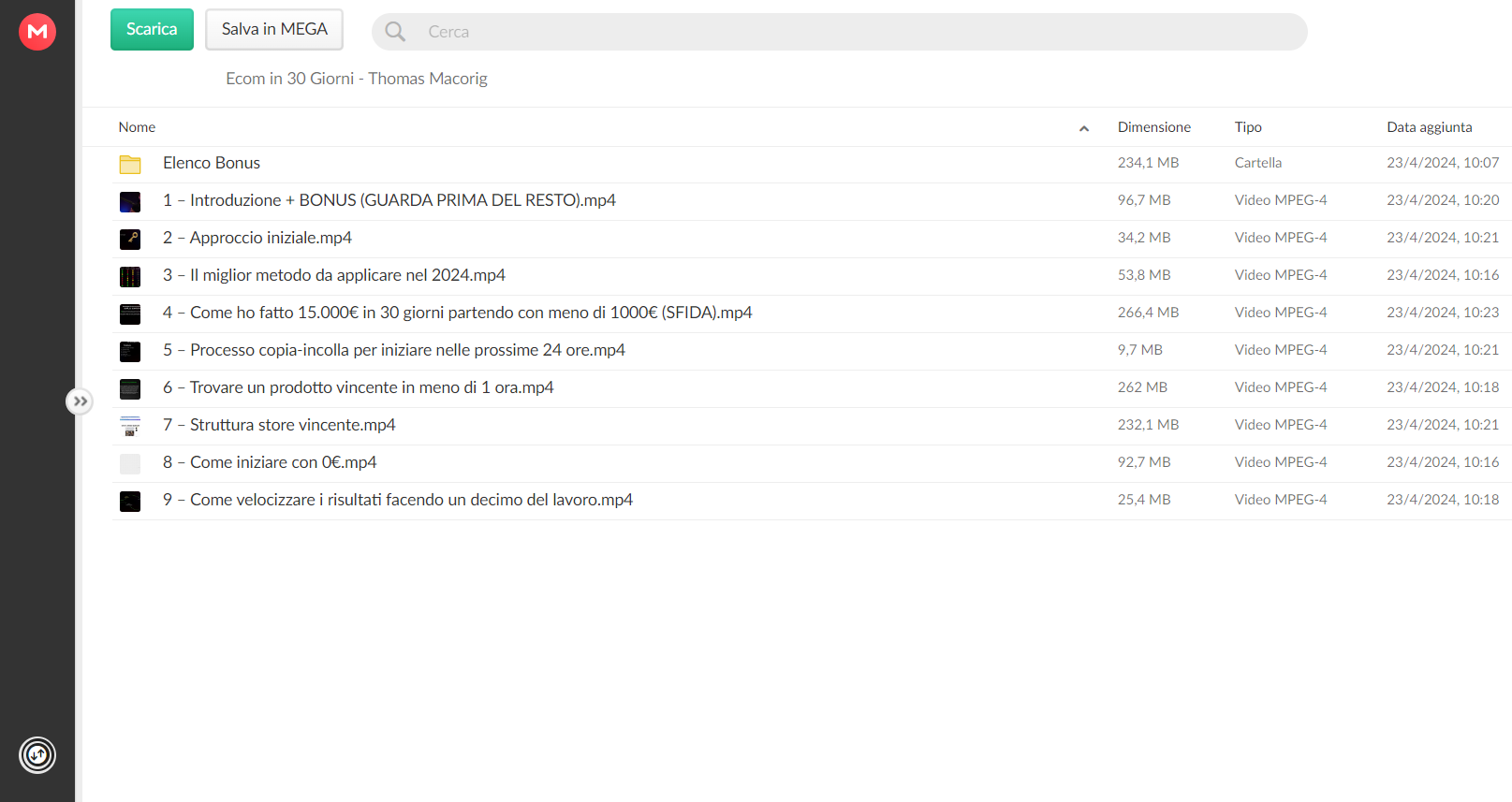Click the MEGA logo icon
The image size is (1512, 802).
click(37, 32)
